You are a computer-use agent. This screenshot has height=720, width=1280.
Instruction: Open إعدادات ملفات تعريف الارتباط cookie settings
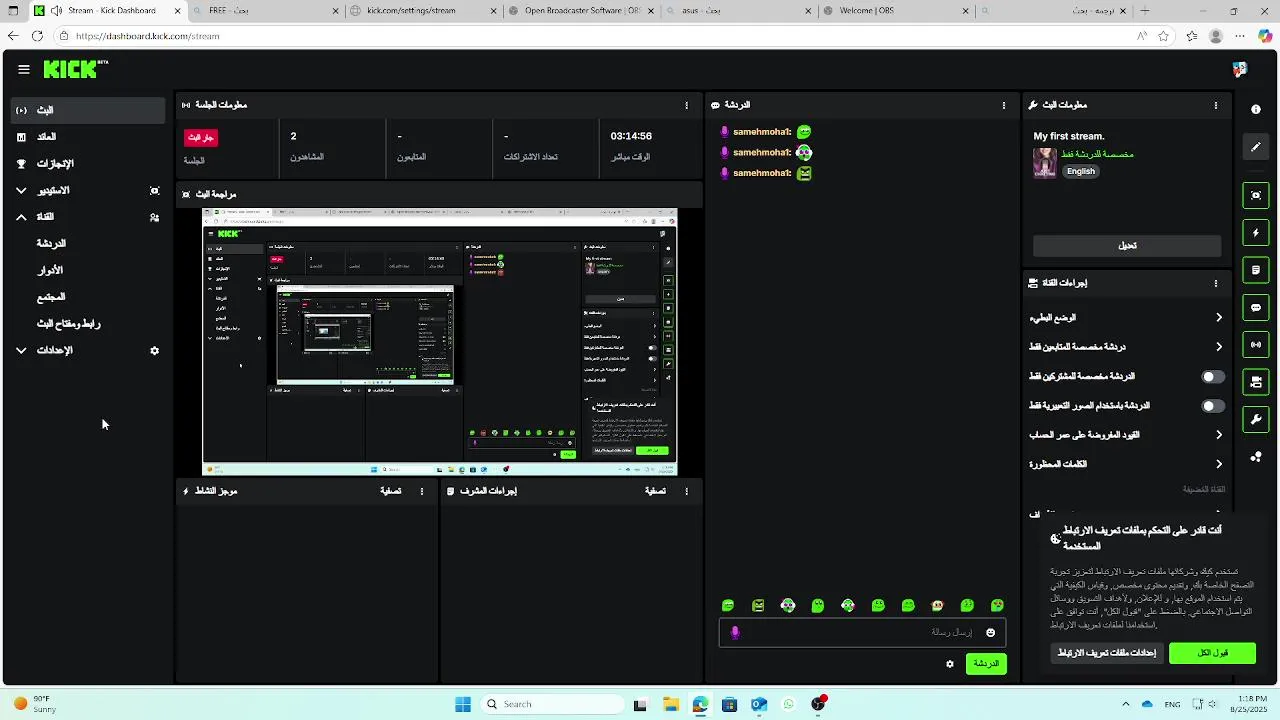(x=1107, y=653)
